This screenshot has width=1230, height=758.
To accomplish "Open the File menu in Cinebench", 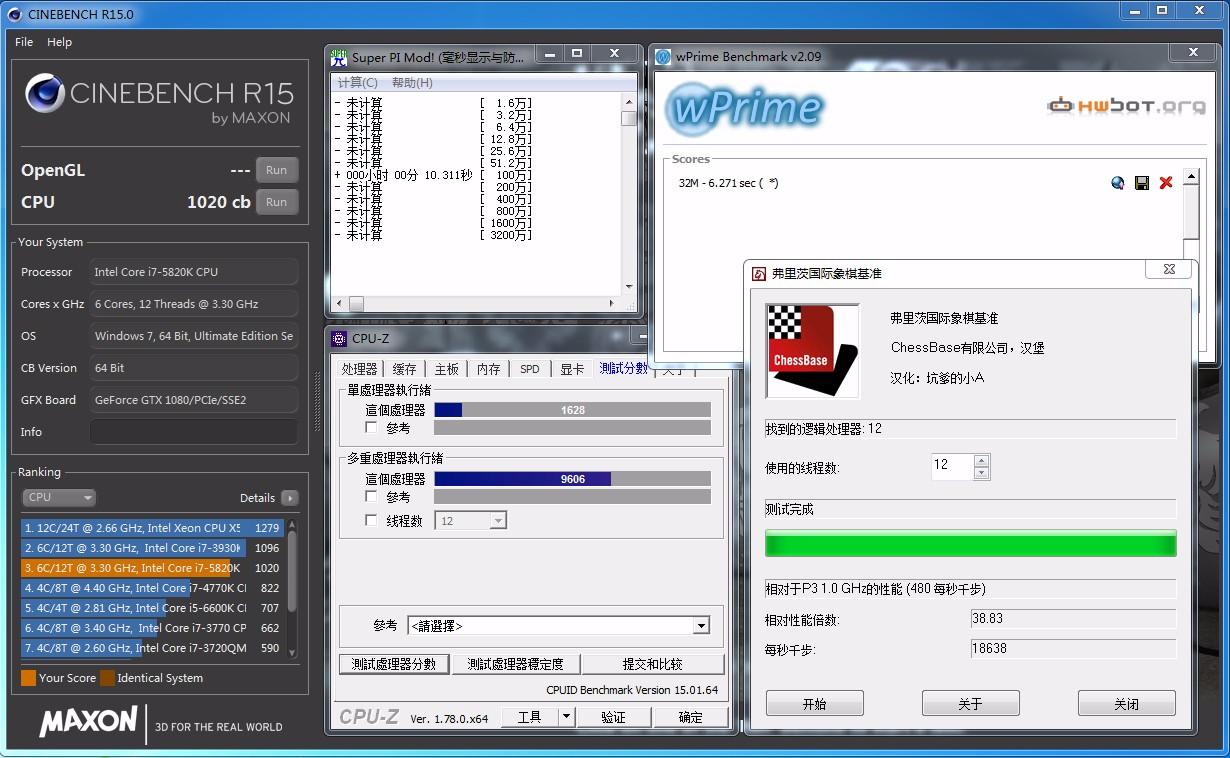I will click(24, 42).
